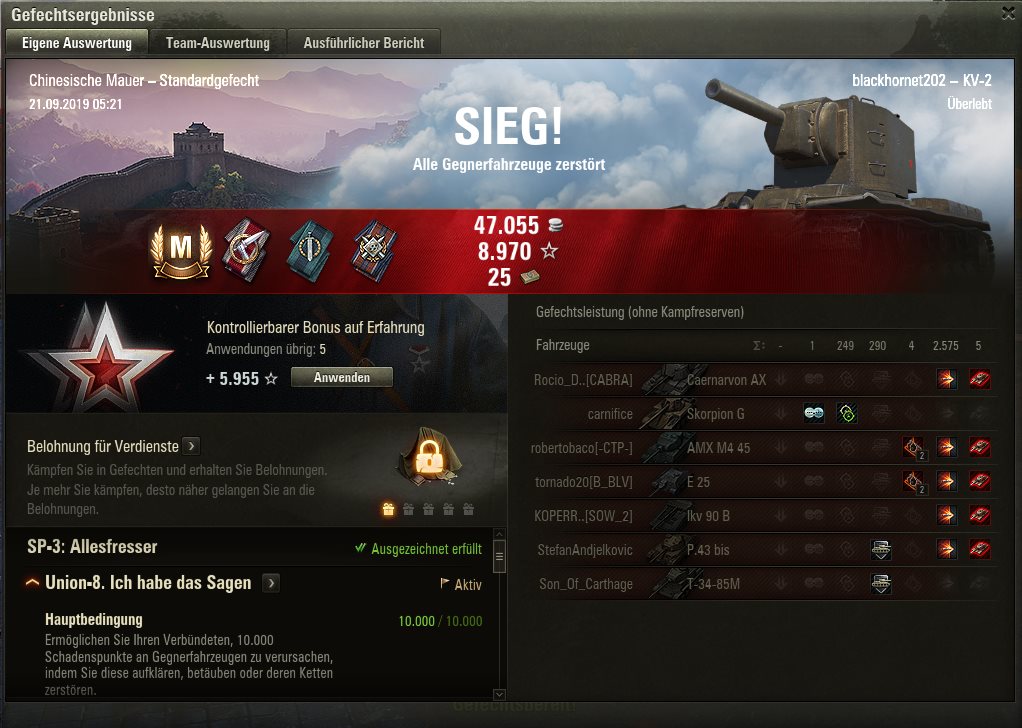Click the red ribbon medal with crossed blades

click(x=246, y=251)
